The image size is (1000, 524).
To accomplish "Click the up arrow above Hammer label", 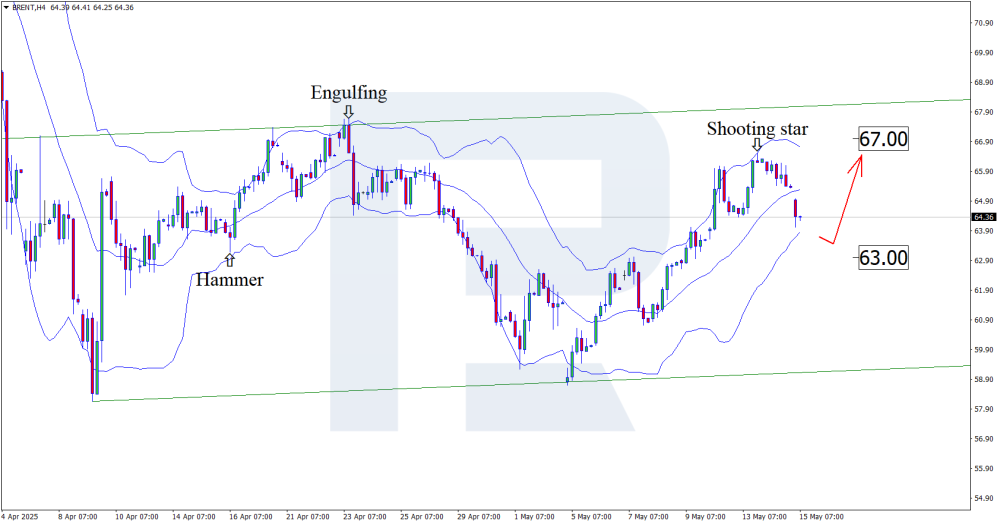I will (x=230, y=260).
